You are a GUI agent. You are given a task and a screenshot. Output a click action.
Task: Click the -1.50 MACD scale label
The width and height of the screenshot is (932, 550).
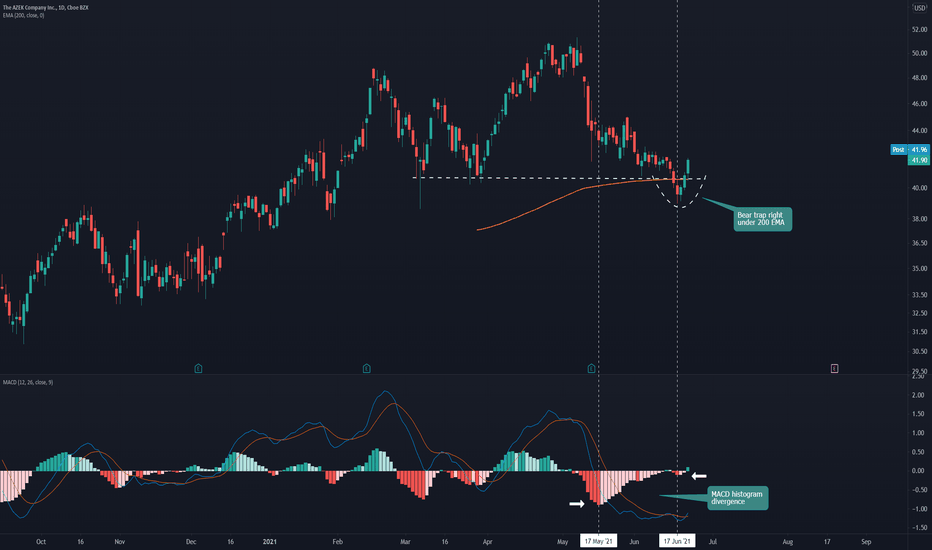click(x=918, y=528)
